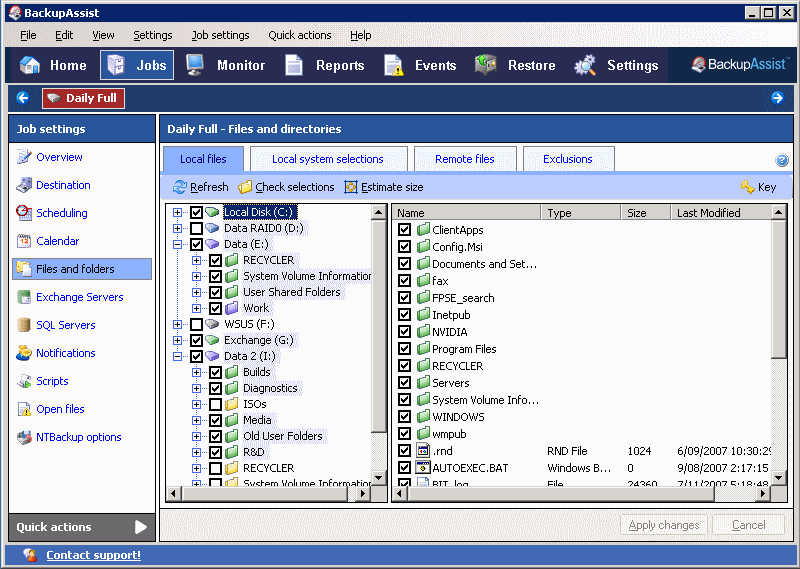This screenshot has height=569, width=800.
Task: Click the back arrow navigation icon
Action: (x=22, y=98)
